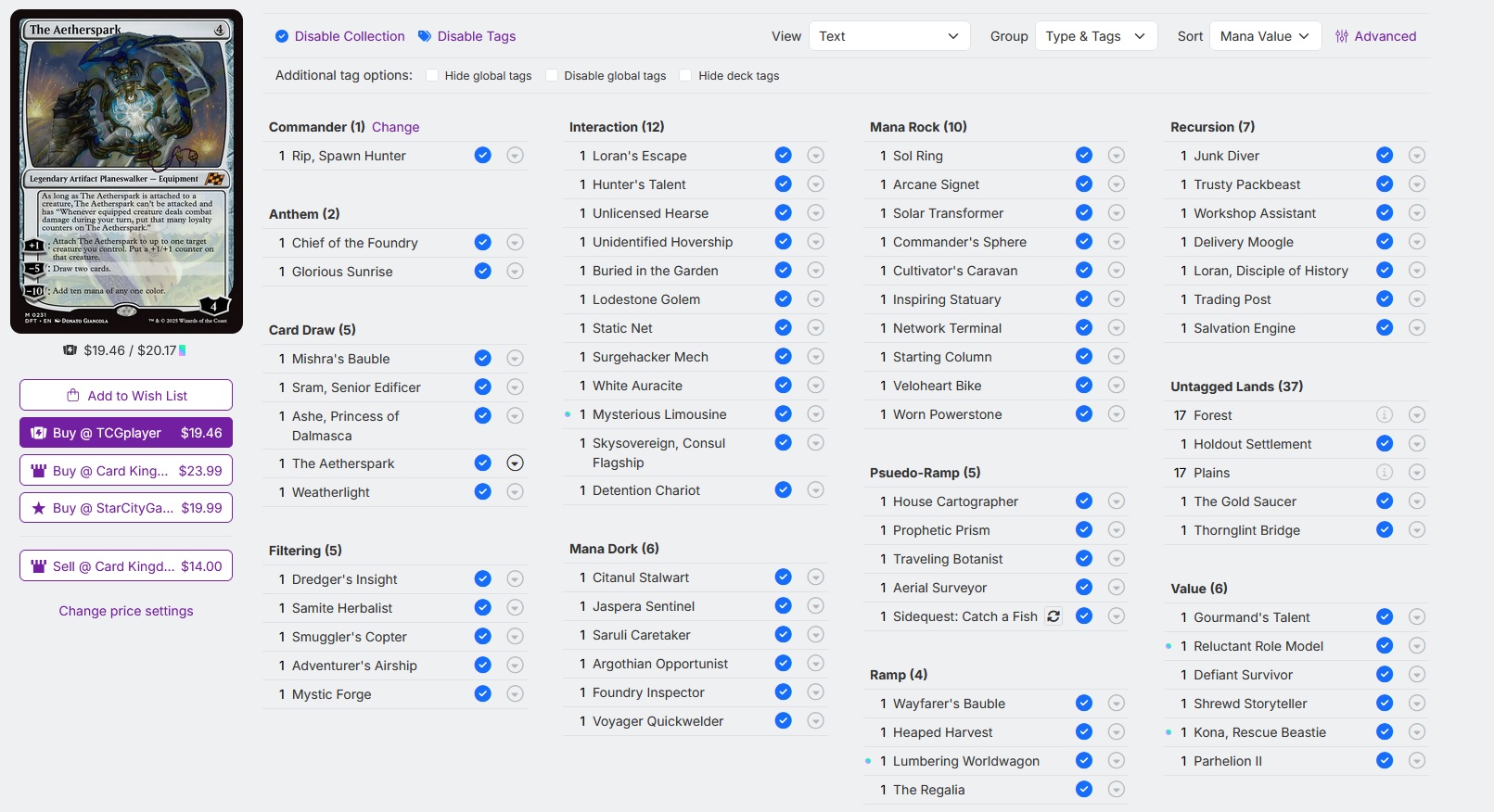Screen dimensions: 1494x812
Task: Open the options dropdown for Trusty Packbeast
Action: pos(1417,184)
